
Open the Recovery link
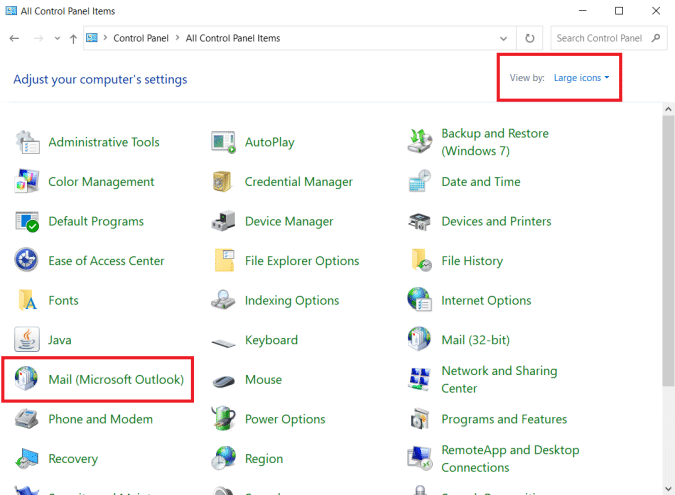(73, 459)
